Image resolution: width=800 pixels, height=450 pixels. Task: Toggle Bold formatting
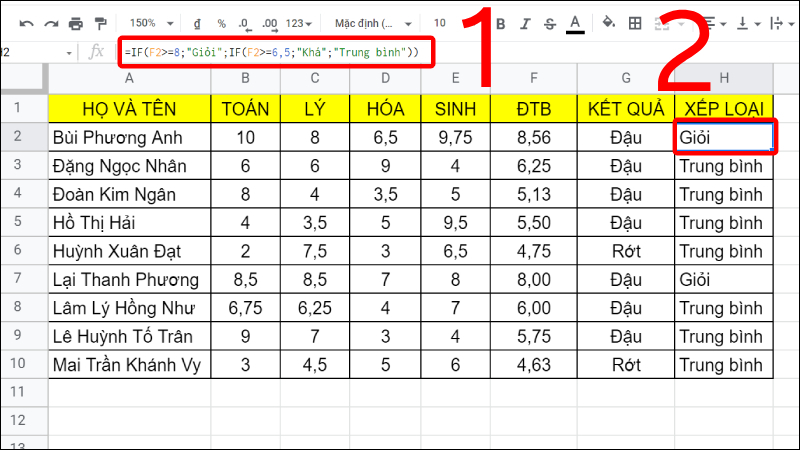pyautogui.click(x=500, y=22)
